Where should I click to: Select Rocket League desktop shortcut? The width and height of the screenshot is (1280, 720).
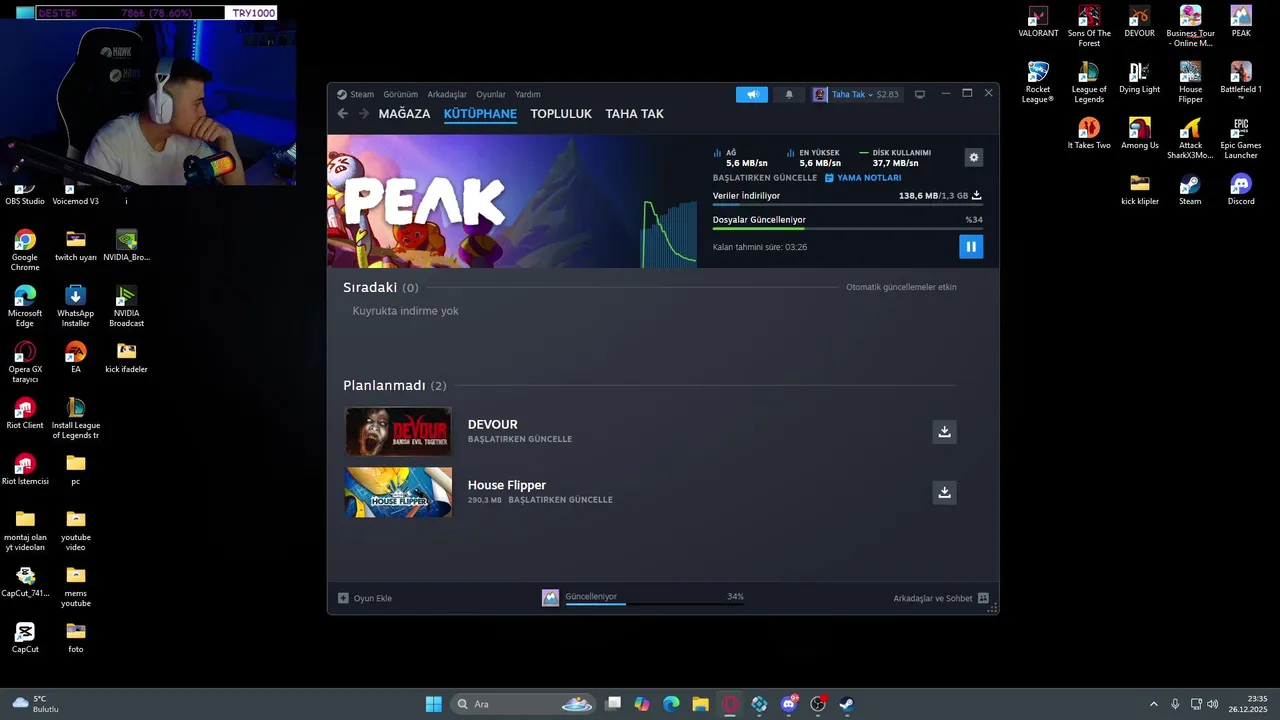click(1038, 82)
